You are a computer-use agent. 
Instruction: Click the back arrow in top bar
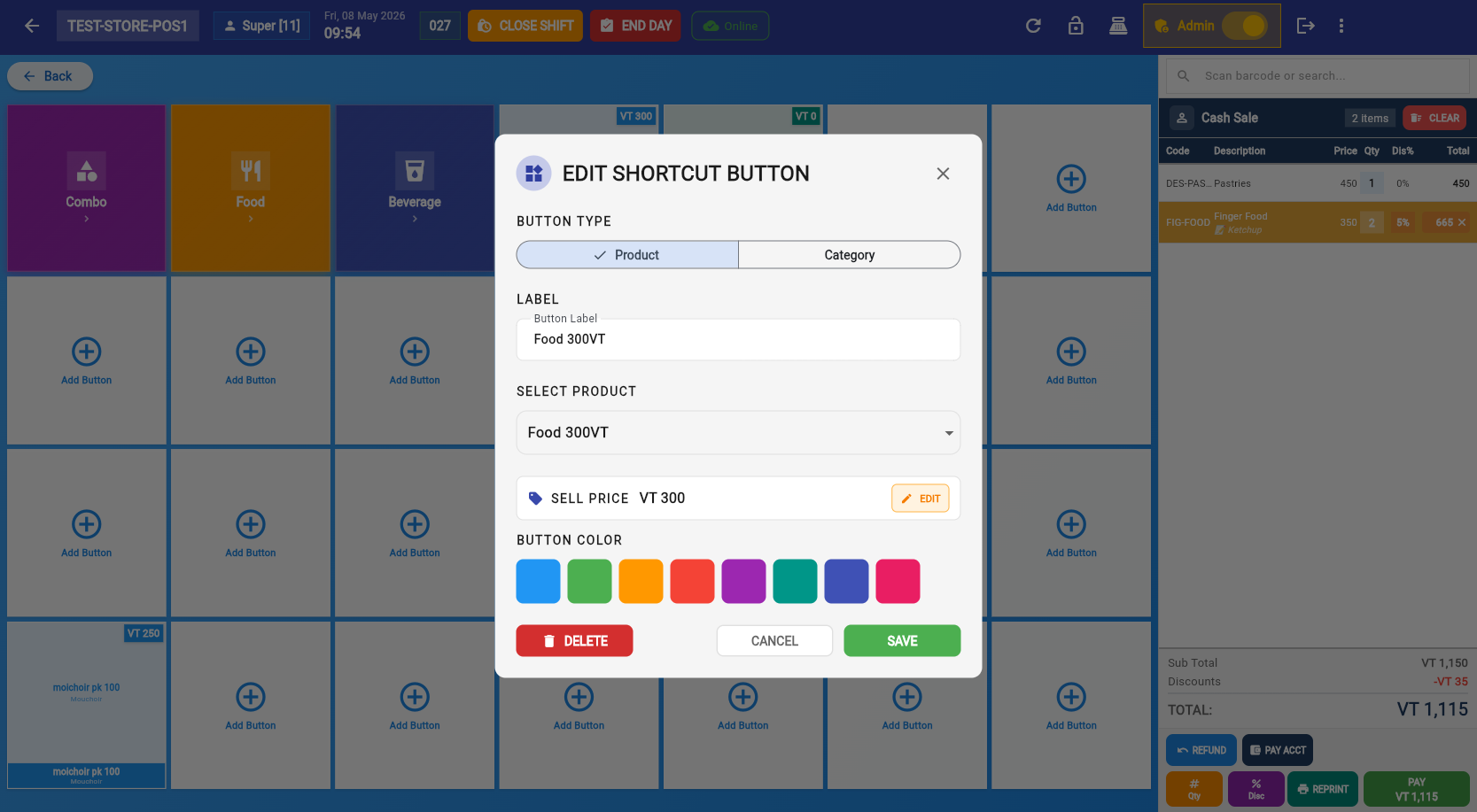pos(32,26)
